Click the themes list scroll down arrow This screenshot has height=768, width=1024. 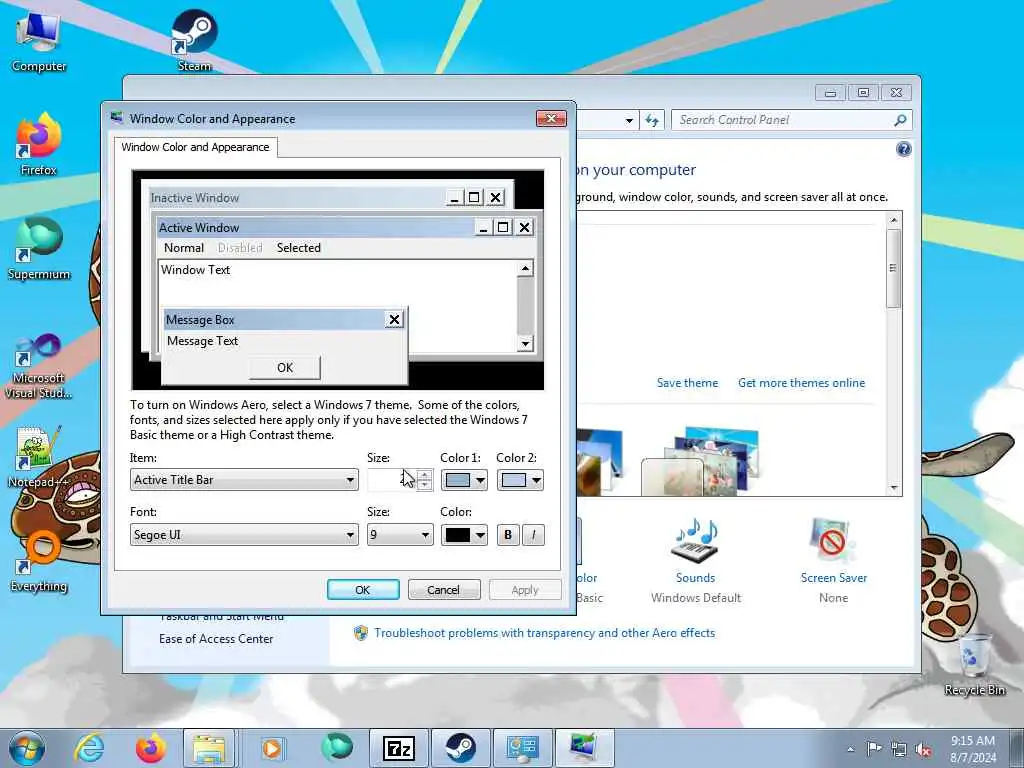coord(894,488)
